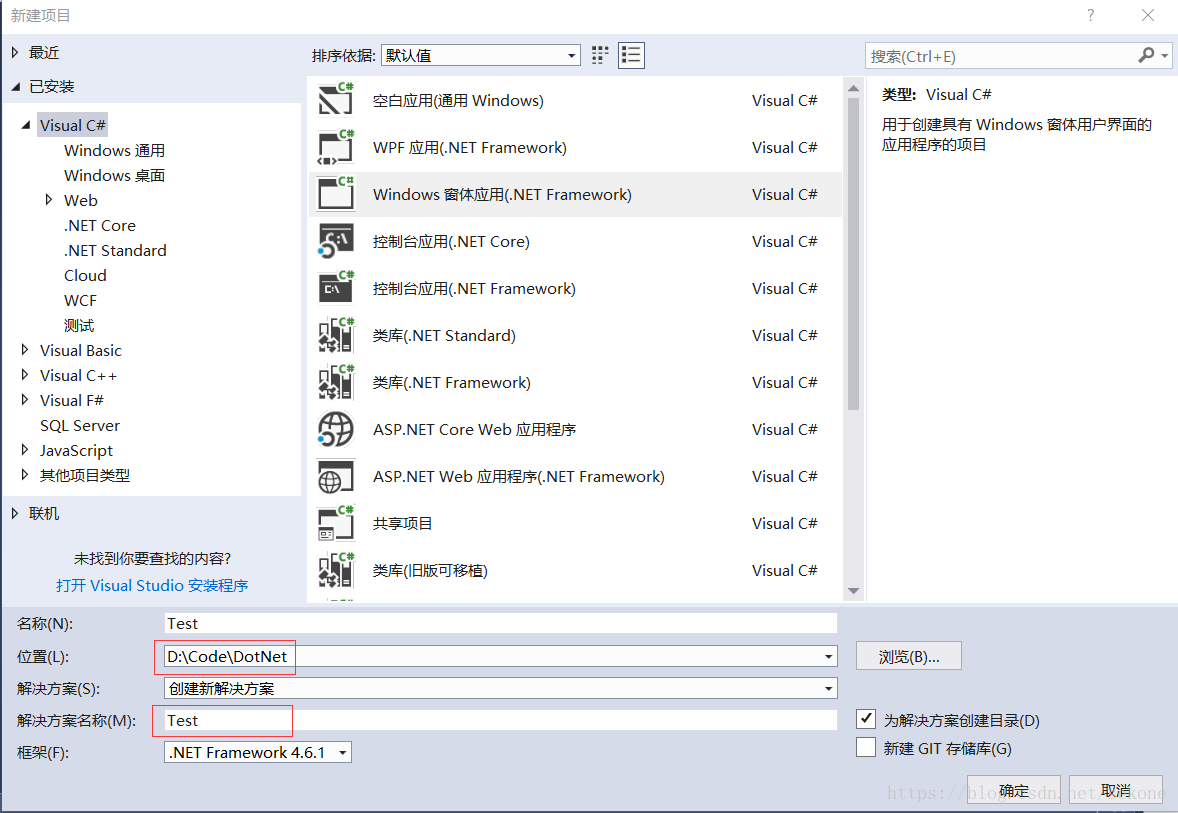The height and width of the screenshot is (813, 1178).
Task: Expand the JavaScript node
Action: (x=25, y=449)
